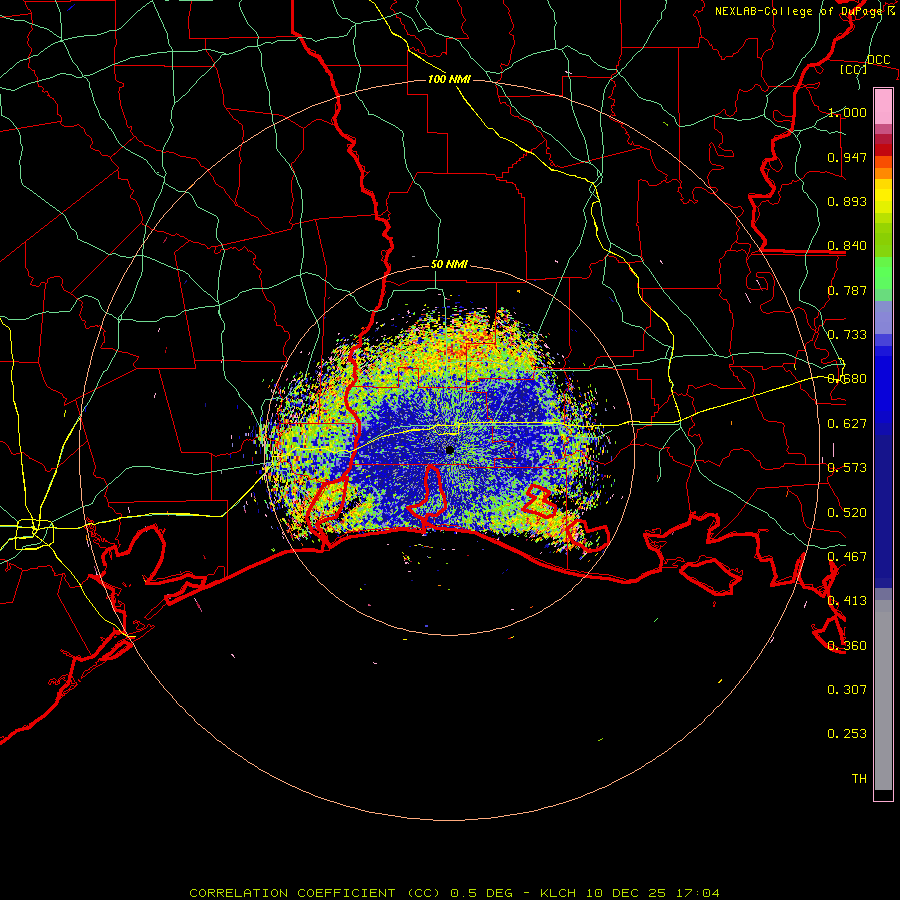The height and width of the screenshot is (900, 900).
Task: Select the 0.360 legend value
Action: pos(847,646)
